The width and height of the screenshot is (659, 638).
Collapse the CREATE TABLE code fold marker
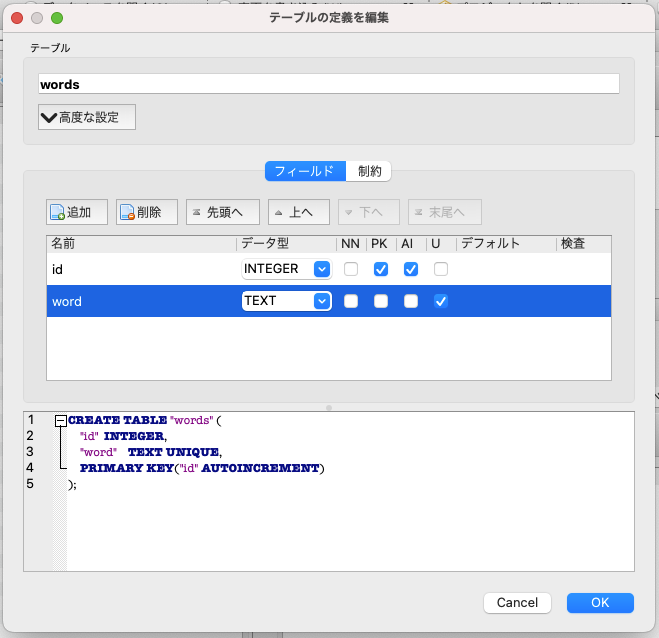61,420
